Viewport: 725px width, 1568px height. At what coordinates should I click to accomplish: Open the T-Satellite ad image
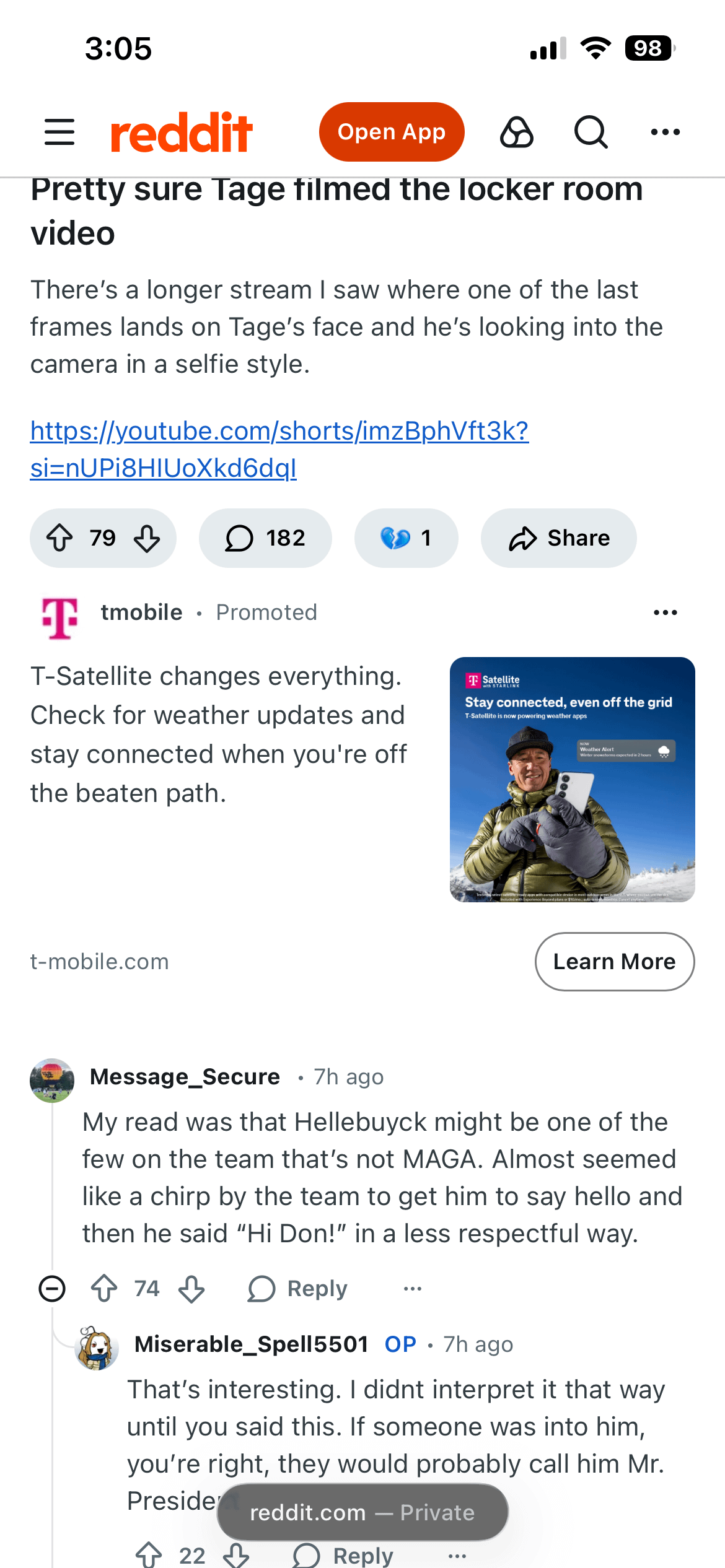(x=572, y=779)
